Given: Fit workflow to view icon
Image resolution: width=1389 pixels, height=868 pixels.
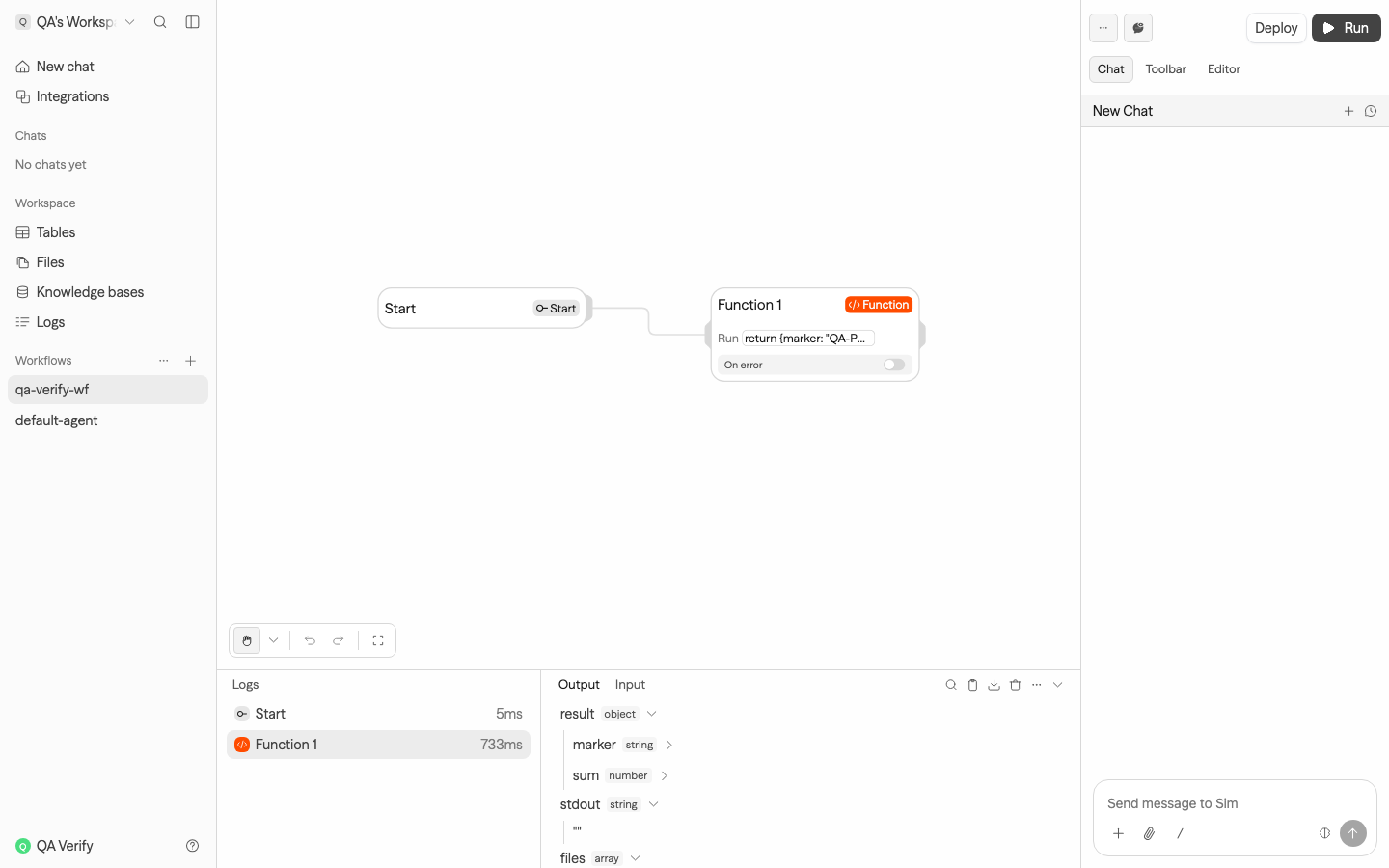Looking at the screenshot, I should [378, 640].
